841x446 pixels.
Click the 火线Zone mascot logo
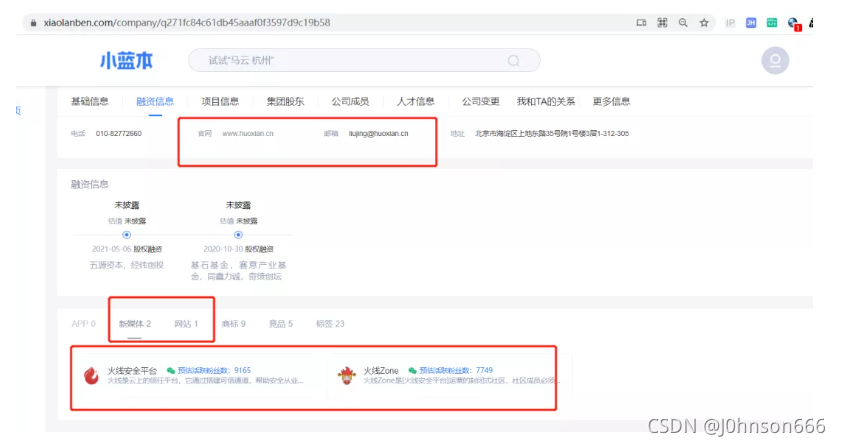(x=346, y=375)
